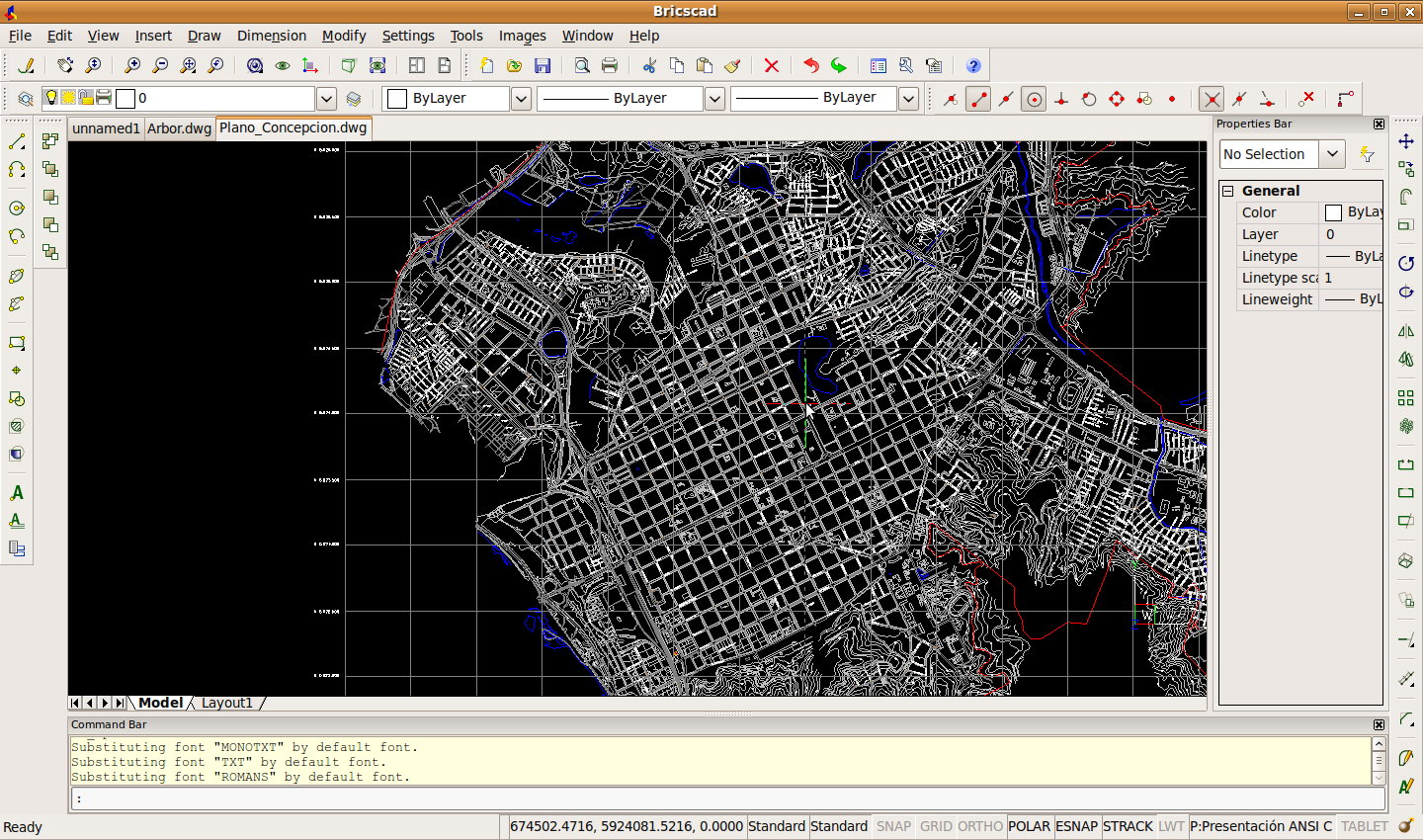Open Help with the question mark icon

coord(973,66)
